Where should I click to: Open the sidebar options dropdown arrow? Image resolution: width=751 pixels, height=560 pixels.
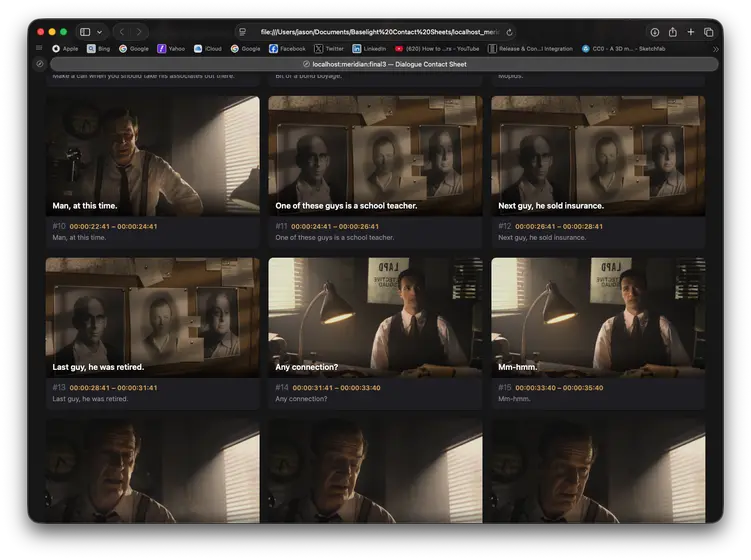point(100,32)
